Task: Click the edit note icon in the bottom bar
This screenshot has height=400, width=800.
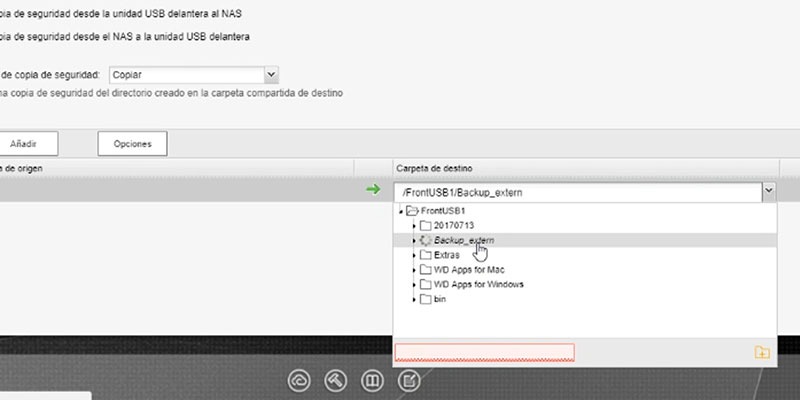Action: pyautogui.click(x=409, y=381)
